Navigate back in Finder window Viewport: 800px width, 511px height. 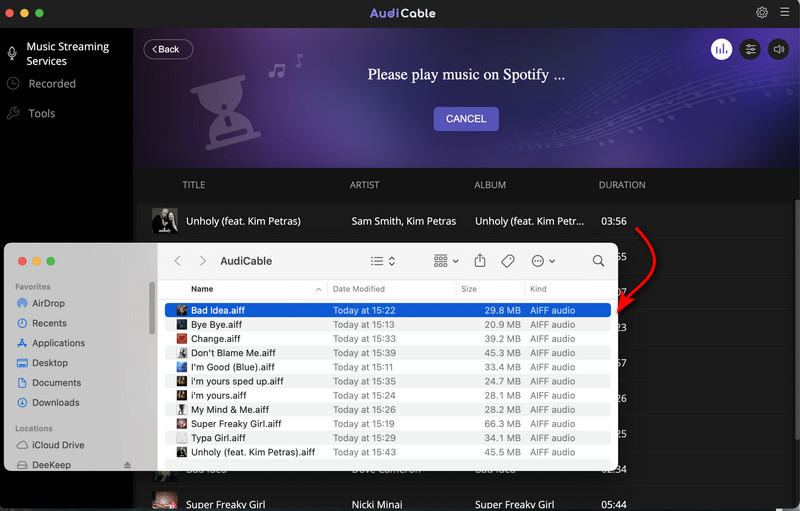(178, 261)
